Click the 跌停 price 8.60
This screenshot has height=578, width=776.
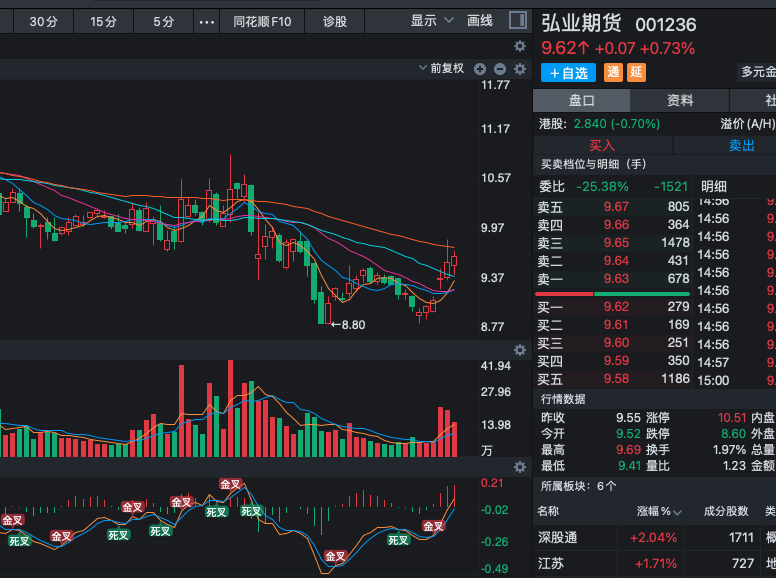point(733,434)
